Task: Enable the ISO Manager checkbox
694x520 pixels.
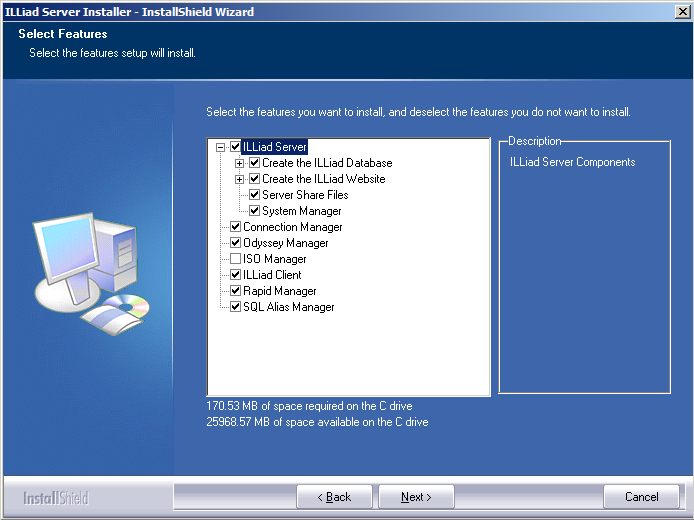Action: click(x=236, y=259)
